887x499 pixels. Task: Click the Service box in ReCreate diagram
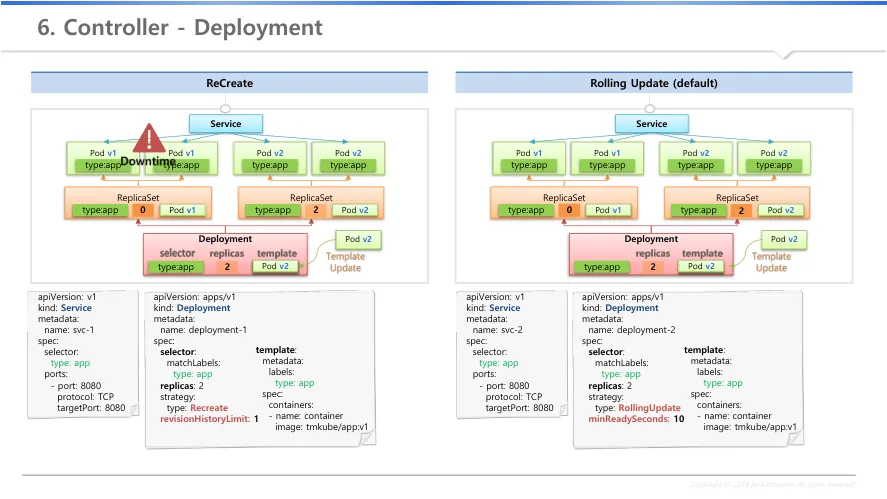[226, 124]
